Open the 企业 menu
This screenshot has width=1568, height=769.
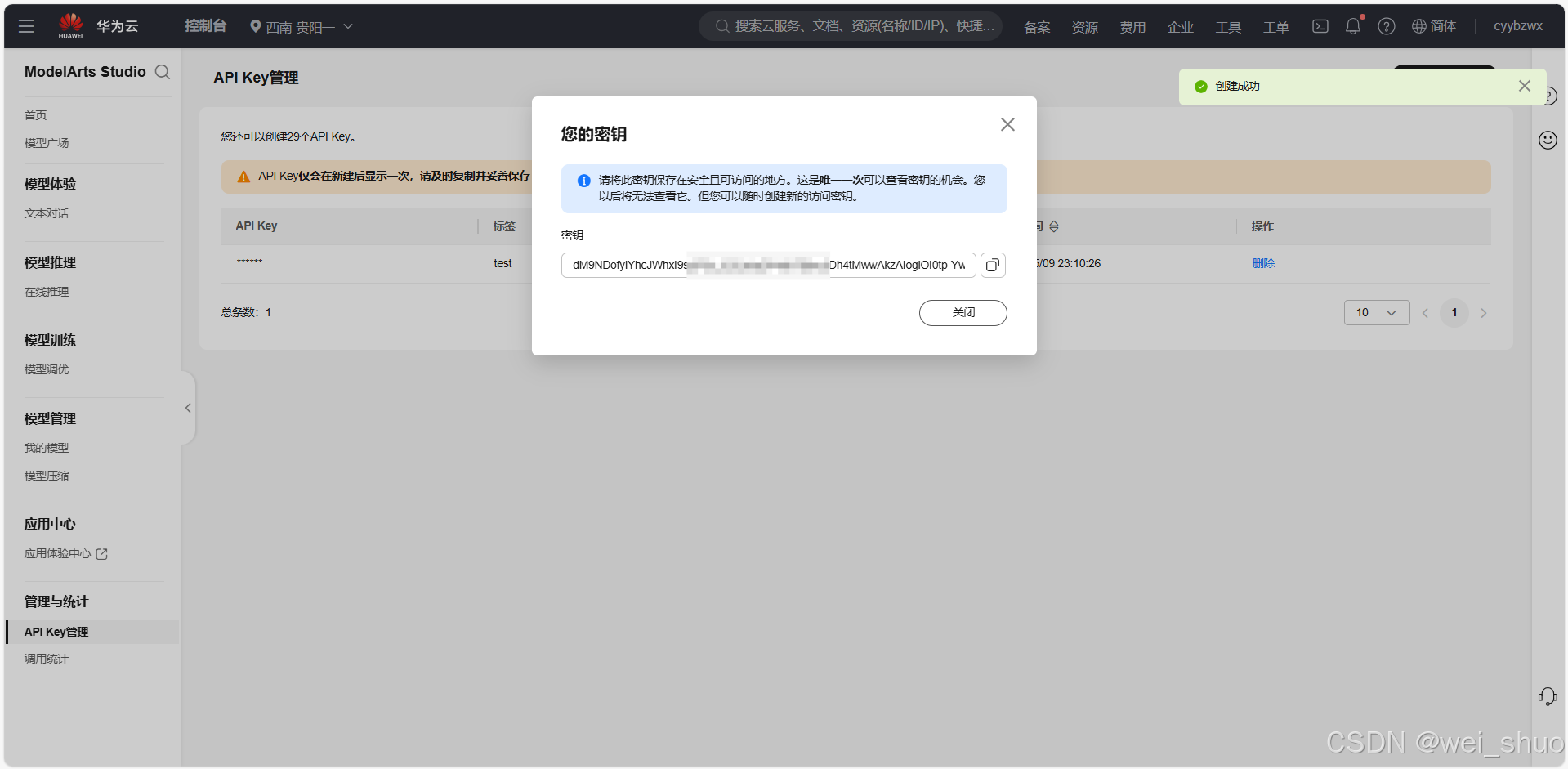[1180, 27]
